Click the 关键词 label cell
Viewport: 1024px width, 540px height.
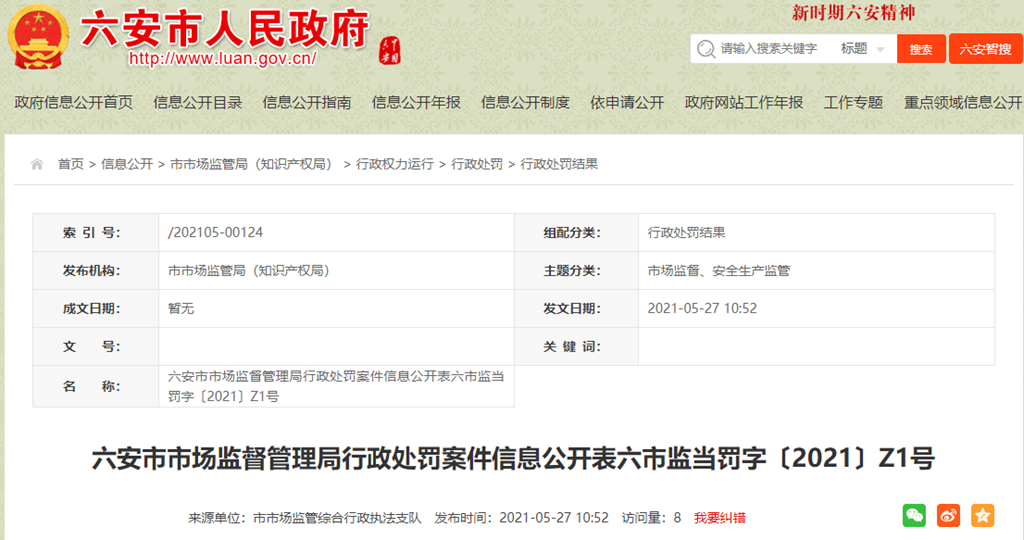click(577, 346)
